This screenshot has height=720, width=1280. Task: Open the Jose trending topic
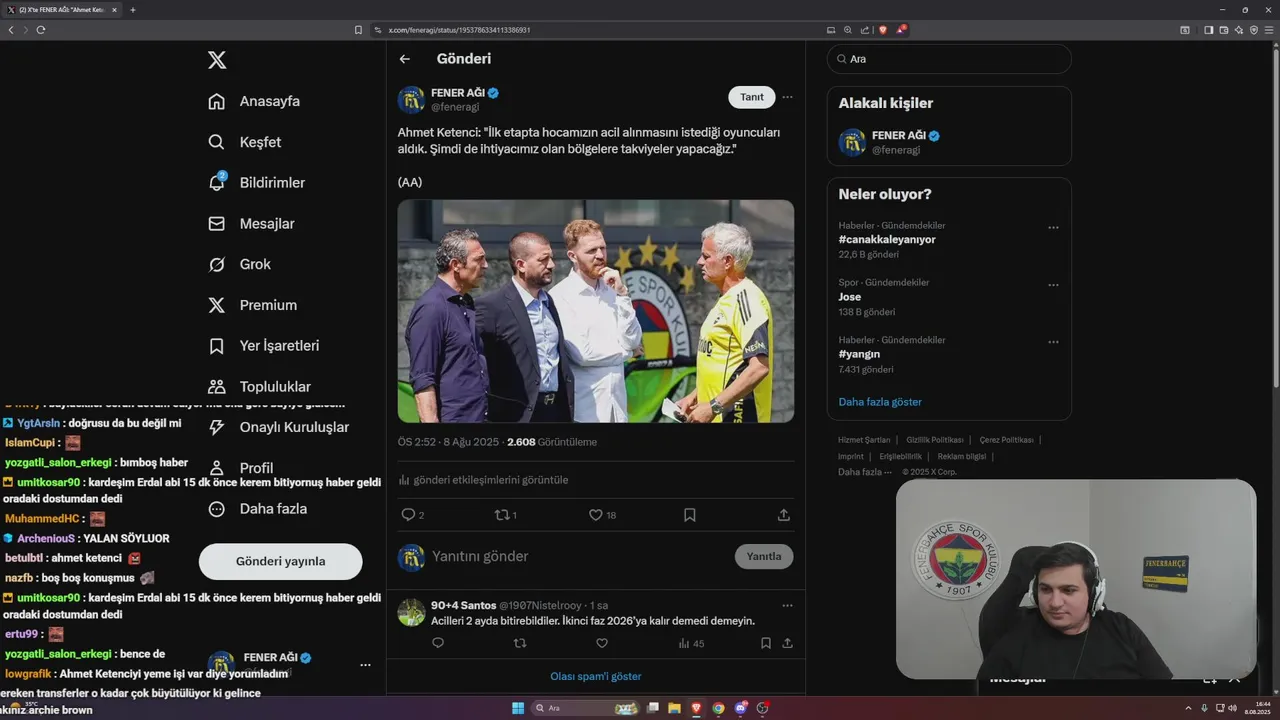coord(850,297)
